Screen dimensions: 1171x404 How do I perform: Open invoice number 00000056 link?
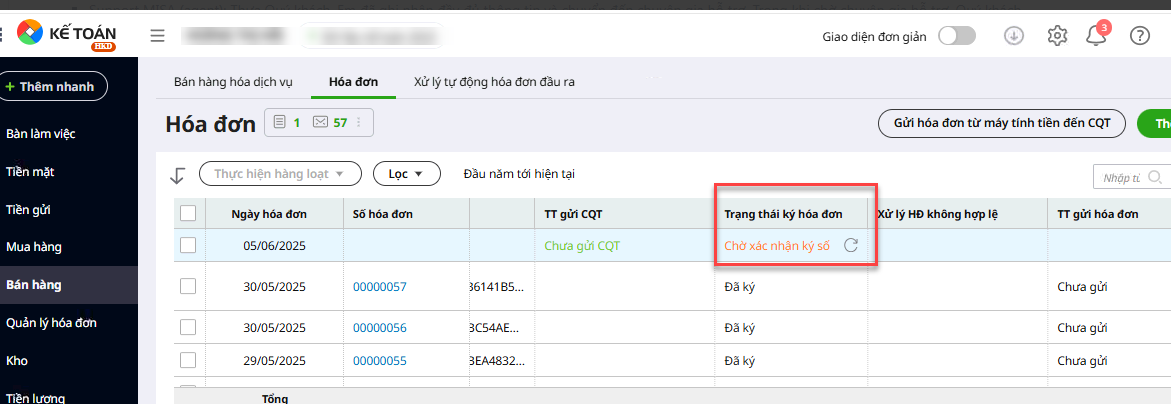[380, 328]
